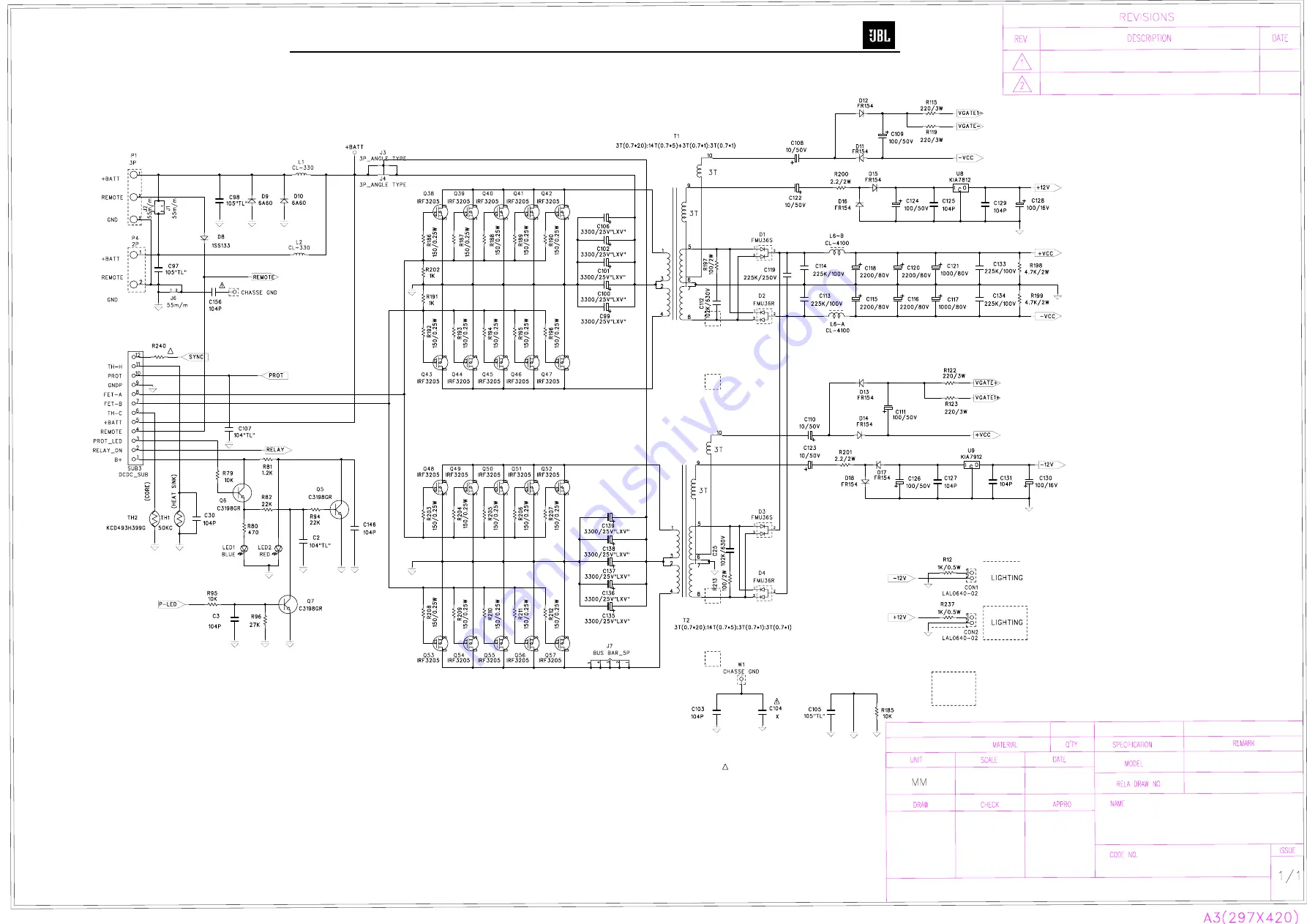The width and height of the screenshot is (1307, 924).
Task: Click the ISSUE label in title block
Action: coord(1287,850)
